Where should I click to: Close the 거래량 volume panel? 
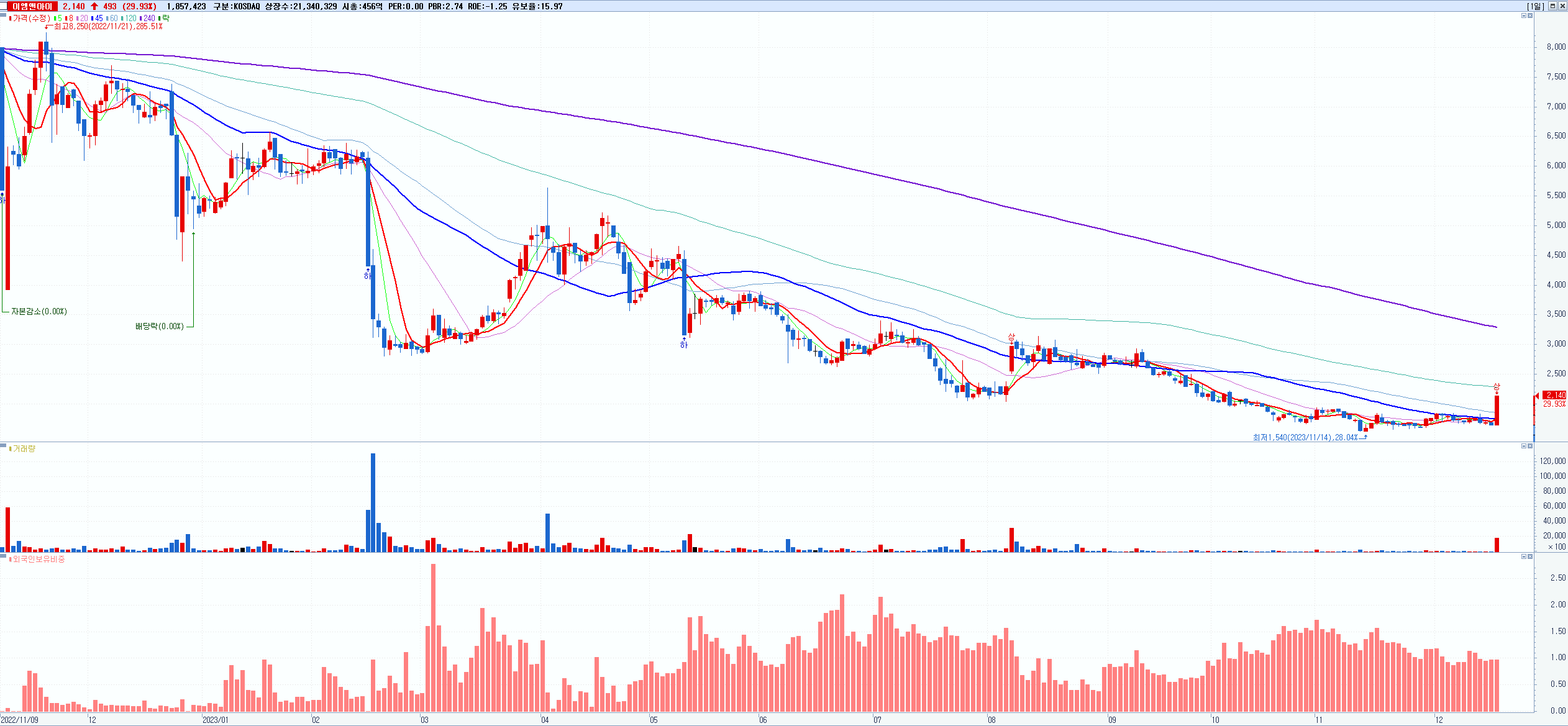pyautogui.click(x=1530, y=446)
